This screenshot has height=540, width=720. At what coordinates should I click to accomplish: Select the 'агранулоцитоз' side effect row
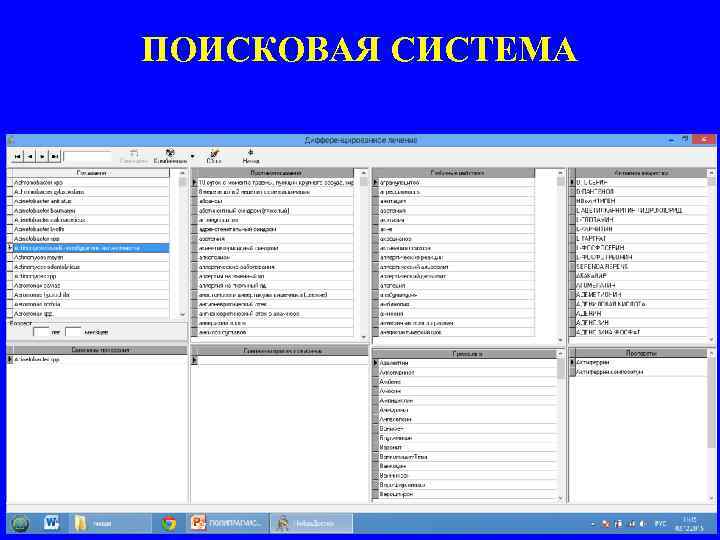click(x=457, y=182)
